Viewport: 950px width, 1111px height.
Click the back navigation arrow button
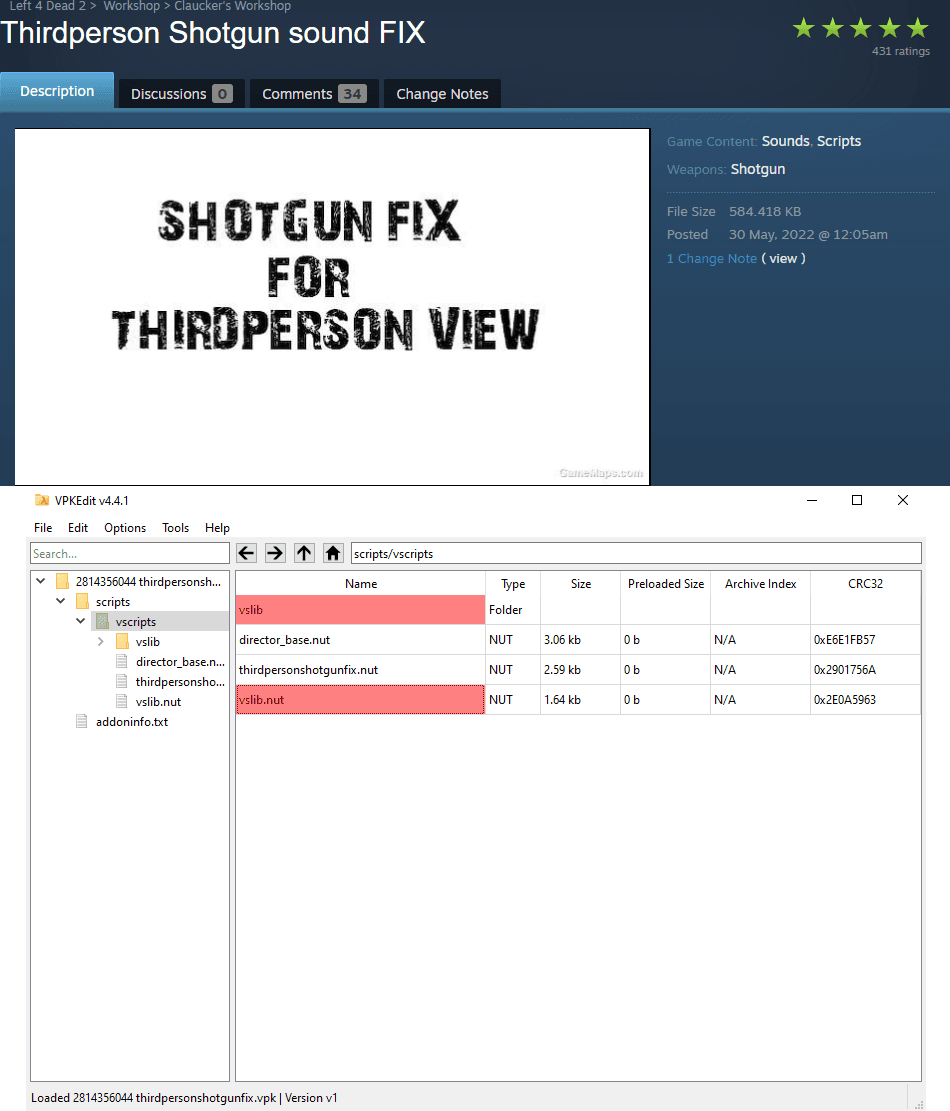(x=247, y=553)
